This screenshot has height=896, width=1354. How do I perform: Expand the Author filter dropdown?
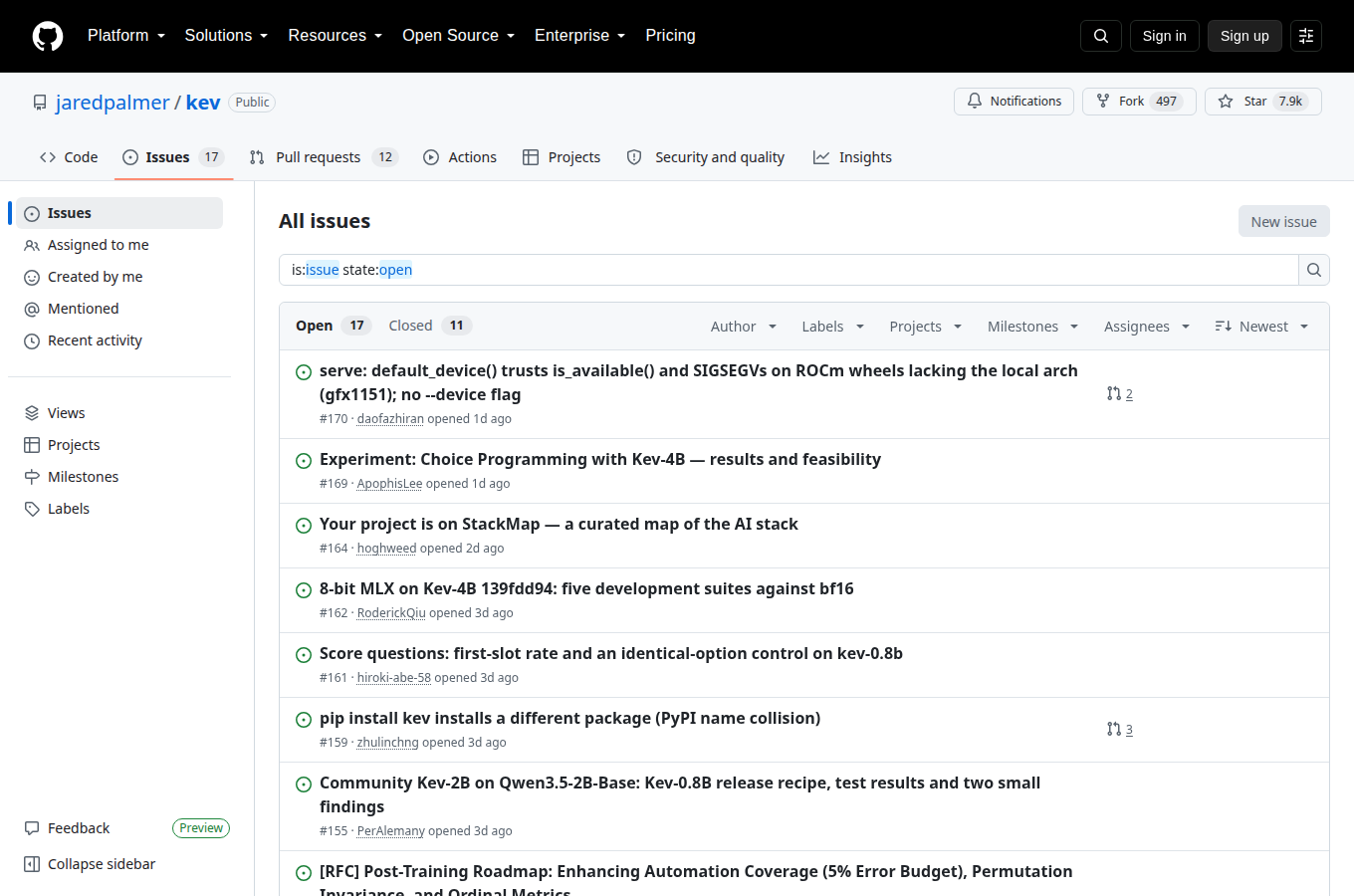[744, 327]
